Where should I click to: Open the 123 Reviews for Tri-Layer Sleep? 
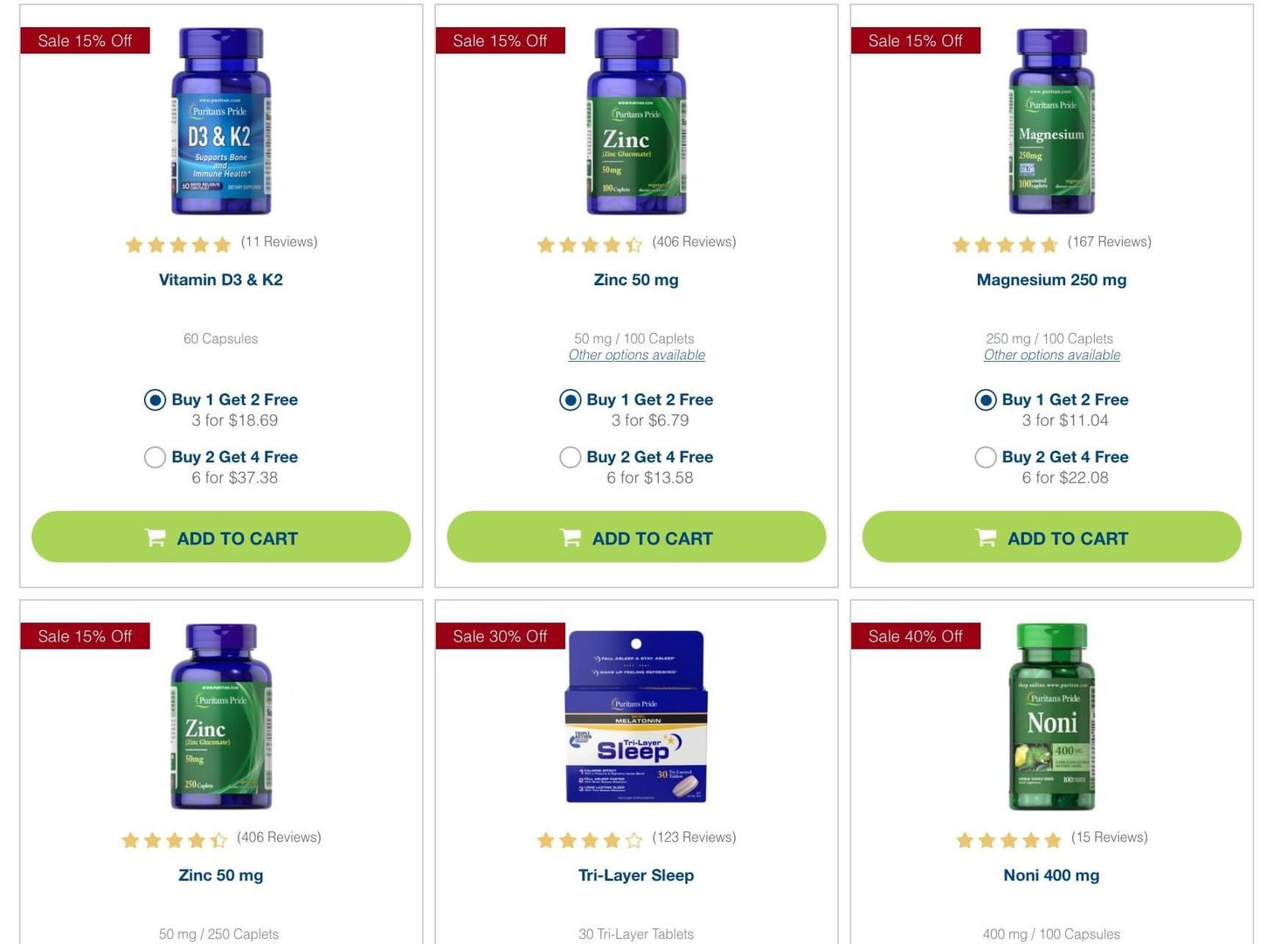694,837
